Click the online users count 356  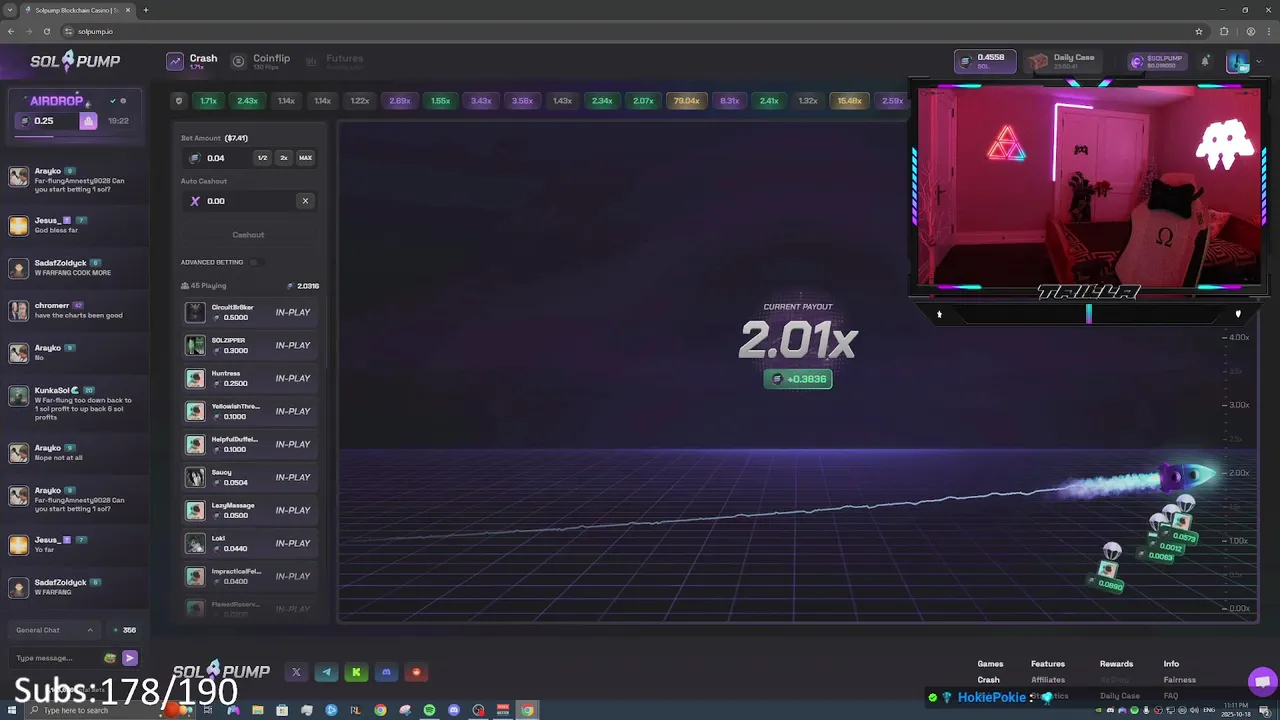pyautogui.click(x=125, y=630)
